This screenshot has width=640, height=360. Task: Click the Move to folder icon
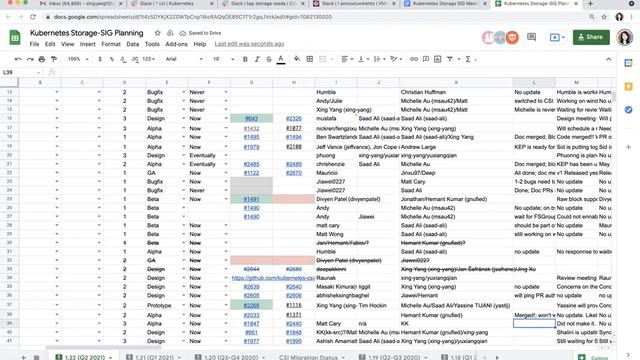tap(170, 33)
